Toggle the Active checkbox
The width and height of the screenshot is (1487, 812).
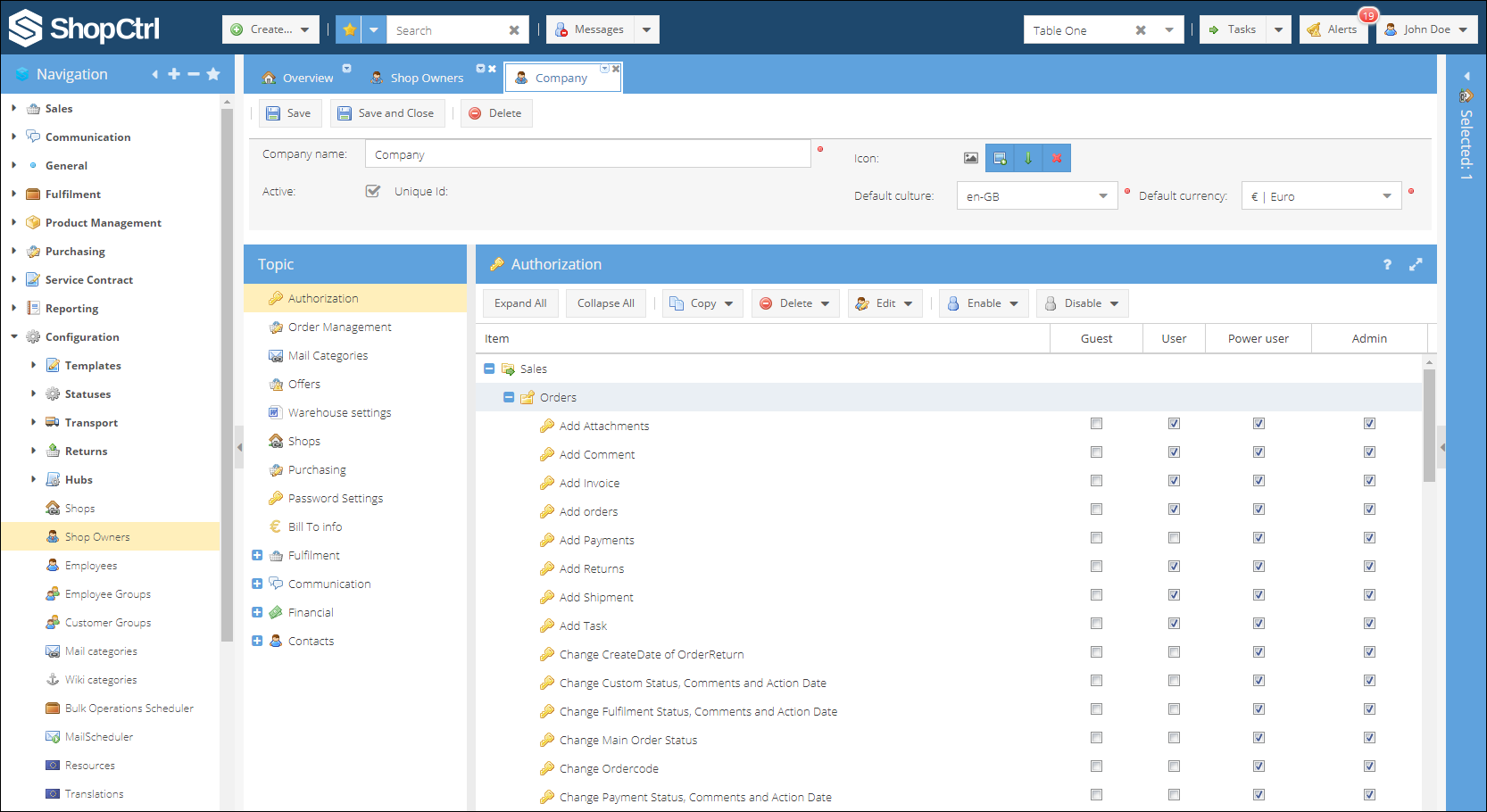(x=373, y=191)
